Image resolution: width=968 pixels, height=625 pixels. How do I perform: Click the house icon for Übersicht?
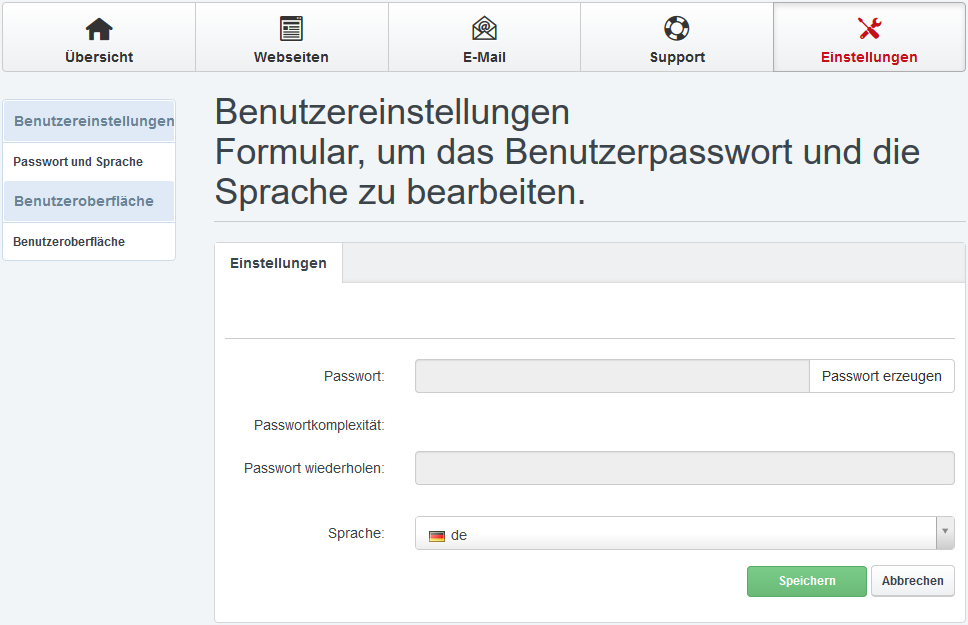(x=99, y=28)
